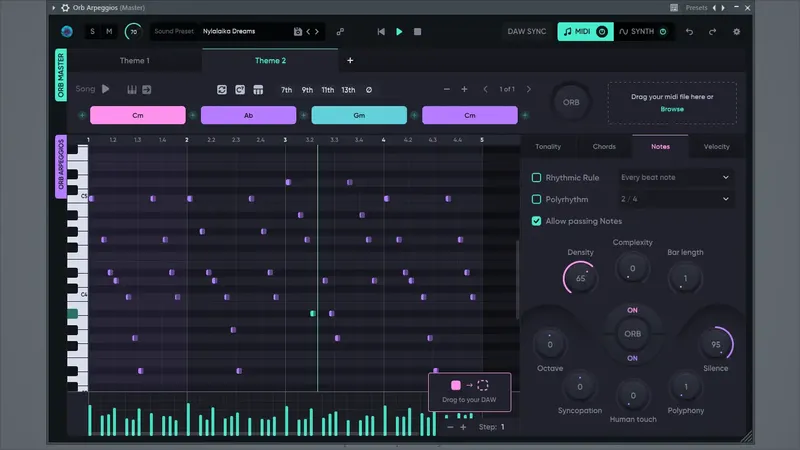Image resolution: width=800 pixels, height=450 pixels.
Task: Open the Tonality tab
Action: [x=548, y=146]
